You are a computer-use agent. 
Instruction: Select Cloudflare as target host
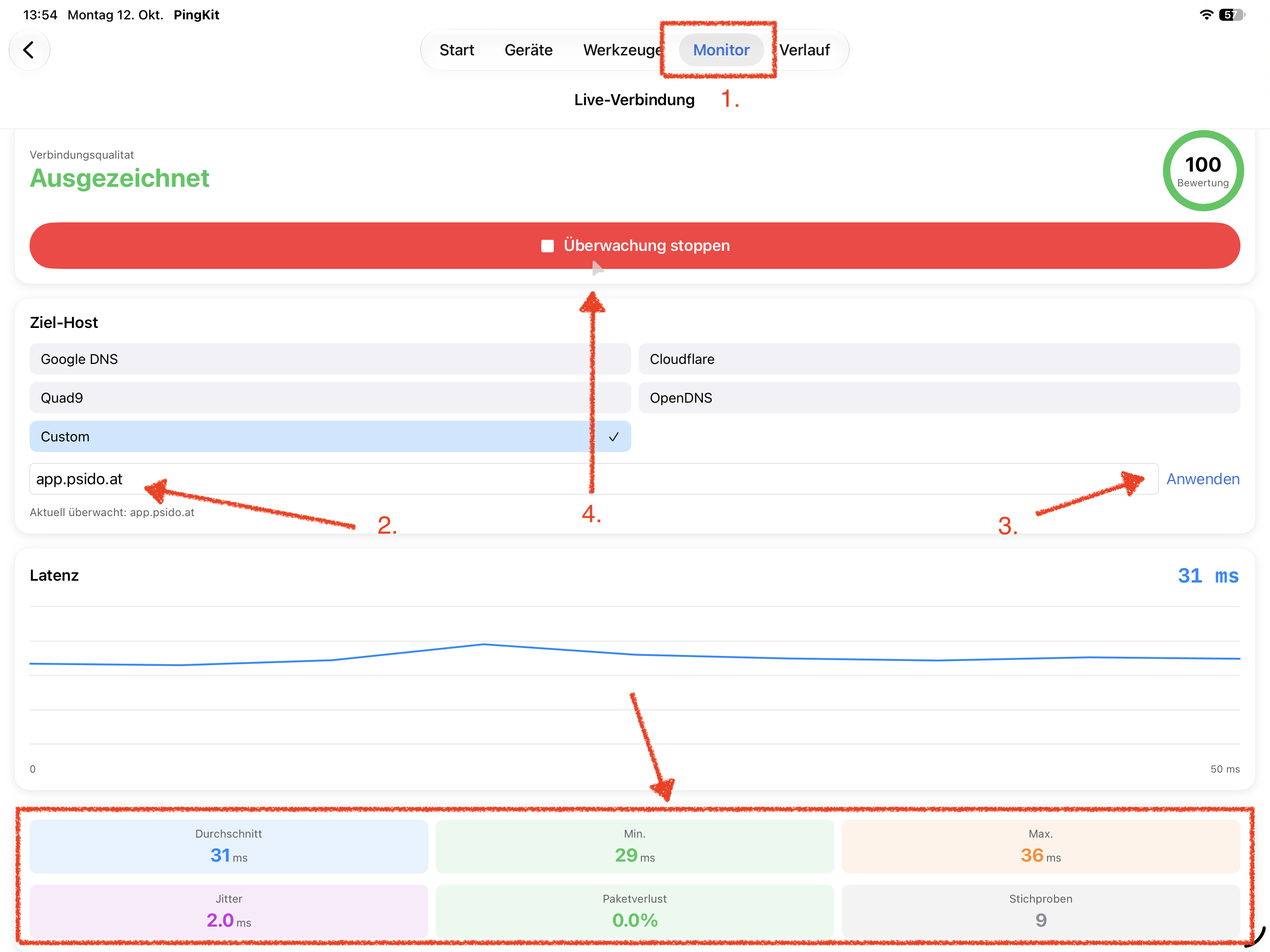939,359
